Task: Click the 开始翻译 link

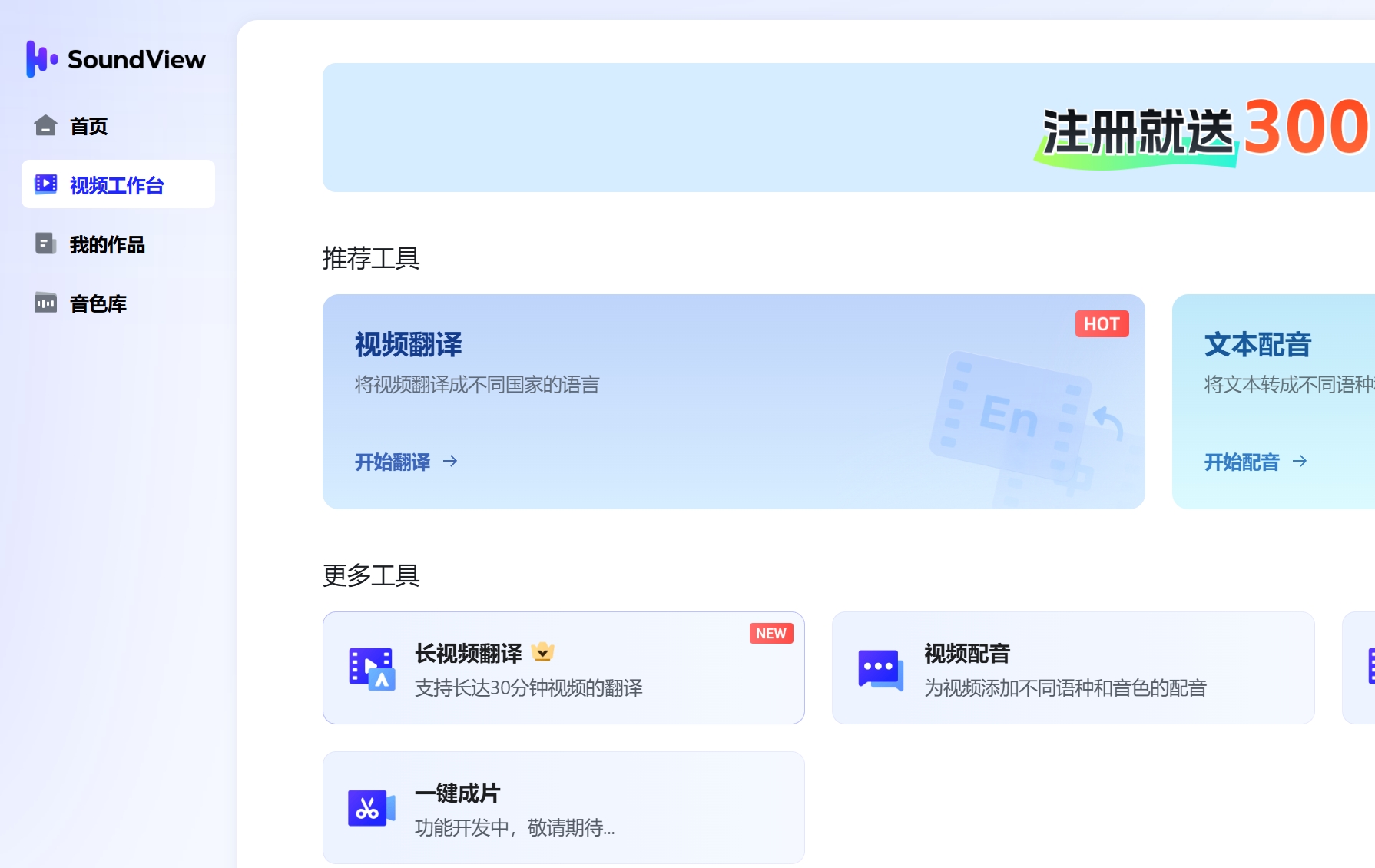Action: [393, 462]
